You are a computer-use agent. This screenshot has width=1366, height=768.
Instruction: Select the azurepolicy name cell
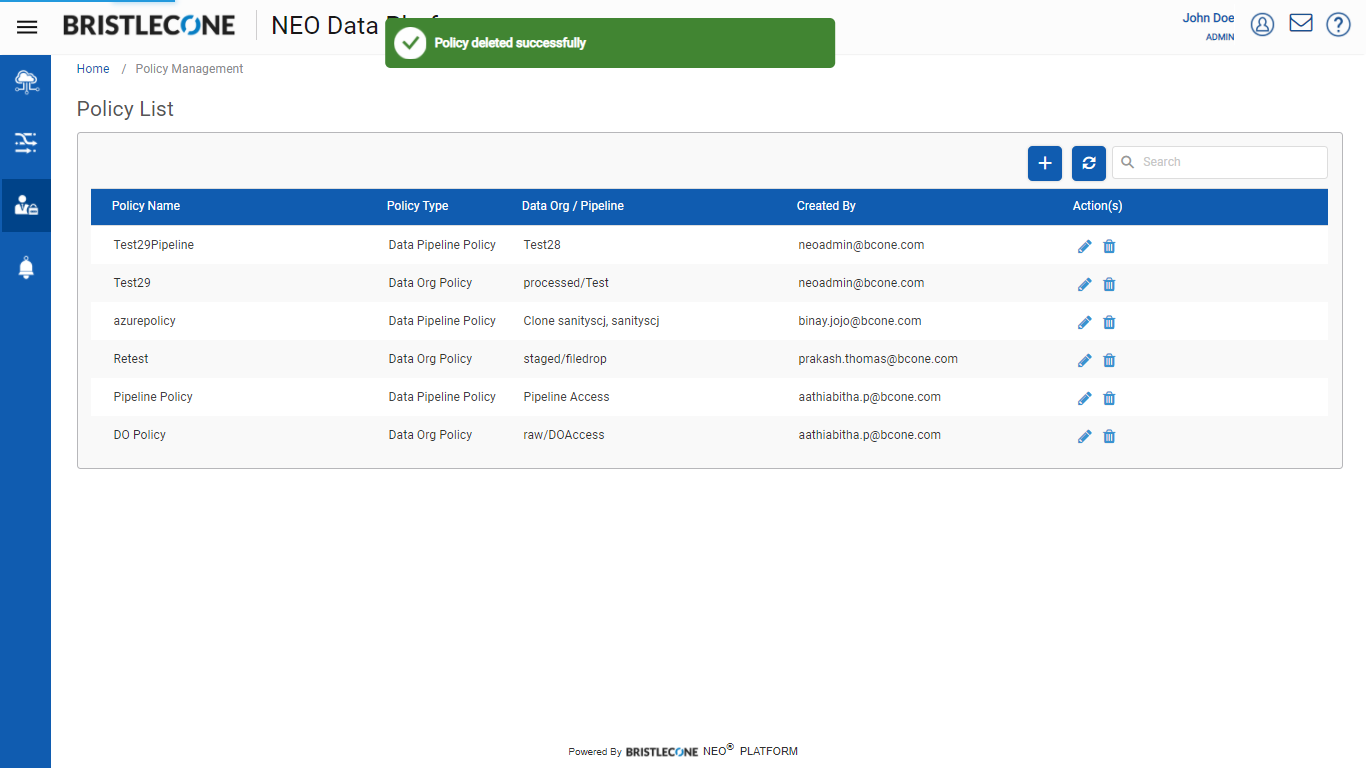145,321
